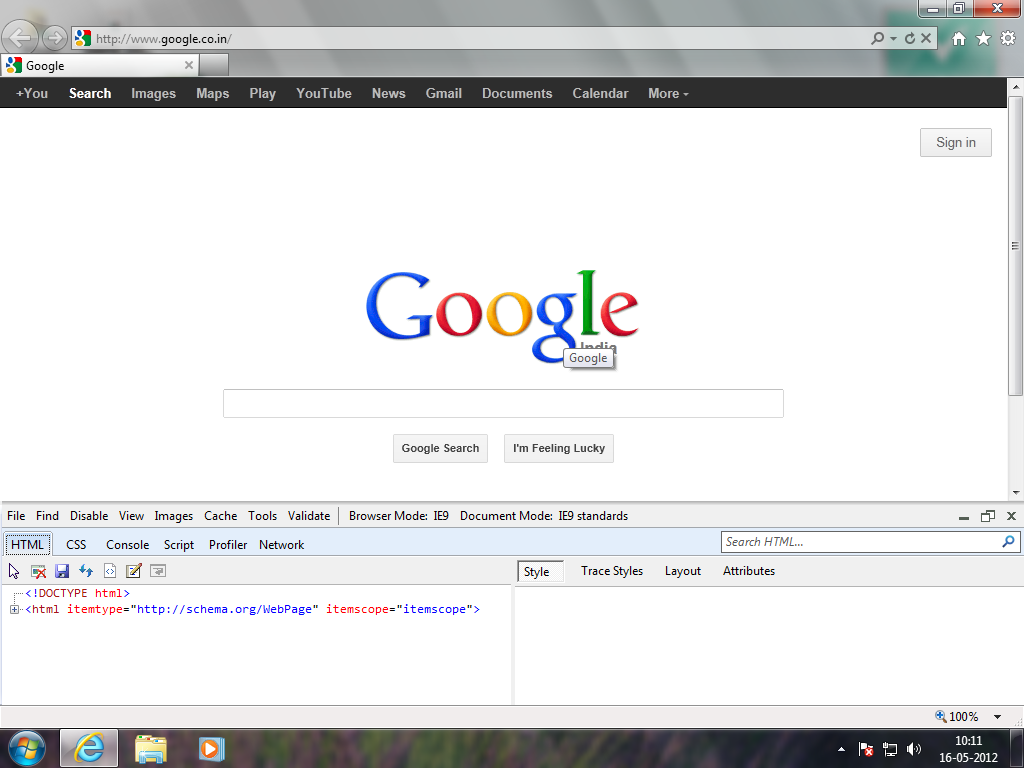Viewport: 1024px width, 768px height.
Task: Switch to the Script tab
Action: (x=179, y=545)
